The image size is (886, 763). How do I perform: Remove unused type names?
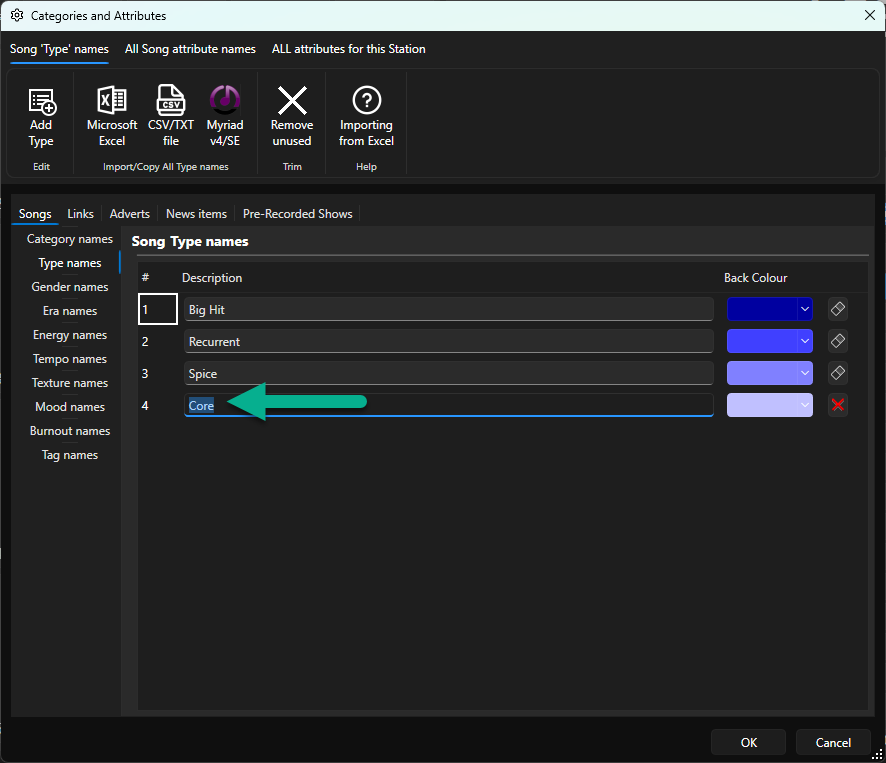(x=292, y=118)
